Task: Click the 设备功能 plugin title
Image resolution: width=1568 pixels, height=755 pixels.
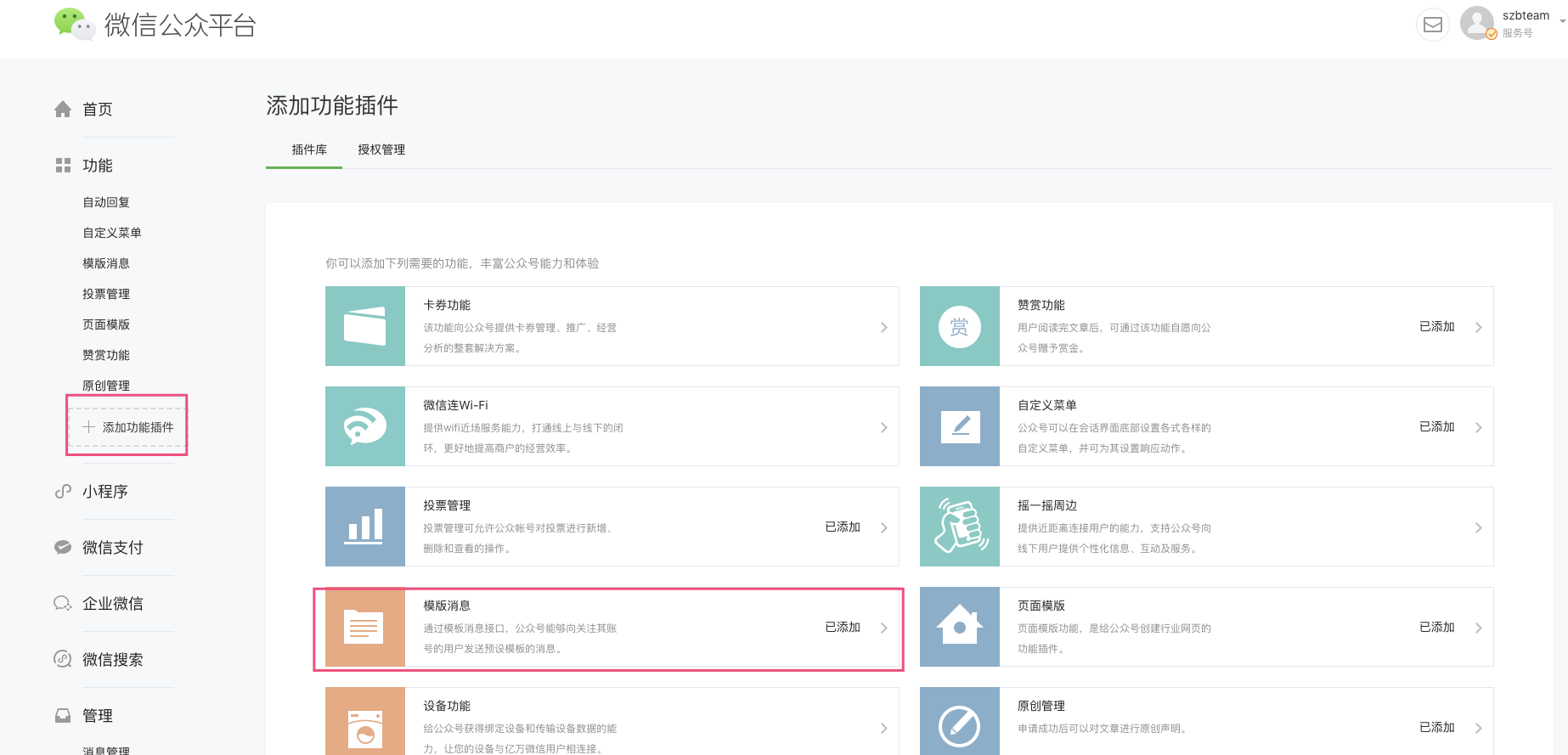Action: 447,706
